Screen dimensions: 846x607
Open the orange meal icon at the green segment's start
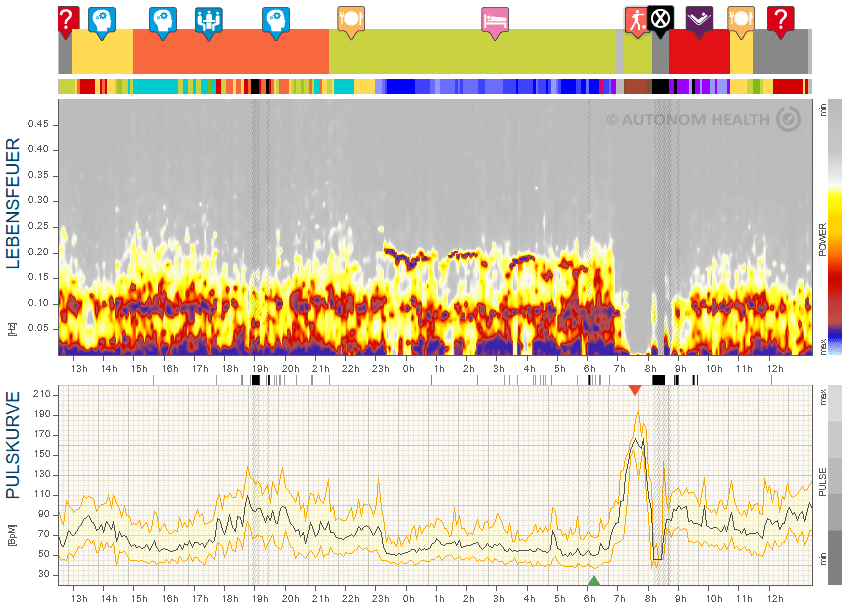[351, 22]
